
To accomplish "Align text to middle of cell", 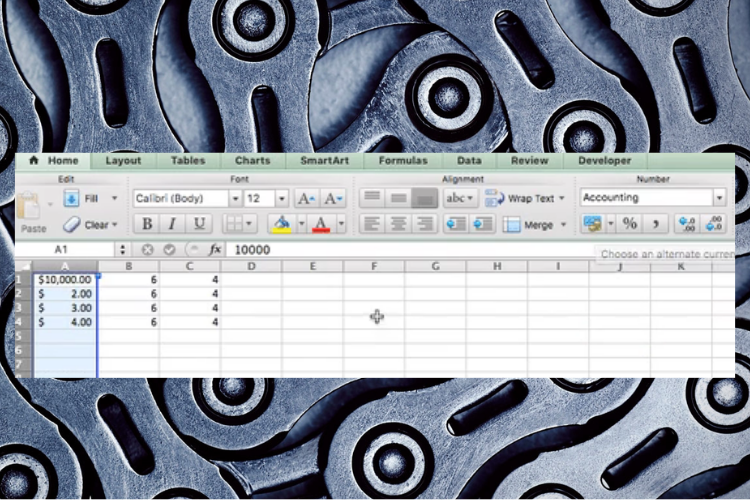I will [398, 198].
